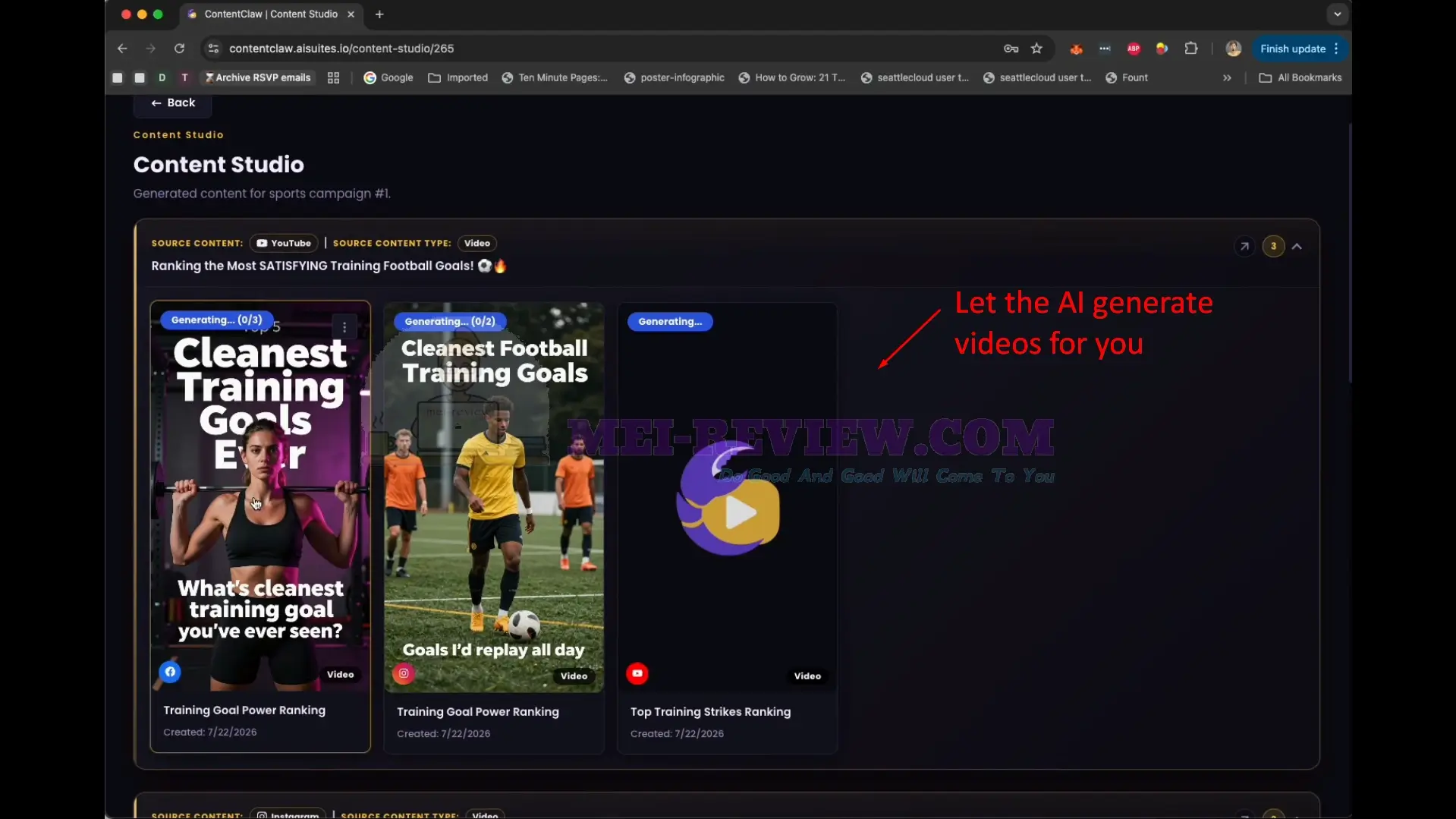
Task: Reload the current page
Action: tap(179, 49)
